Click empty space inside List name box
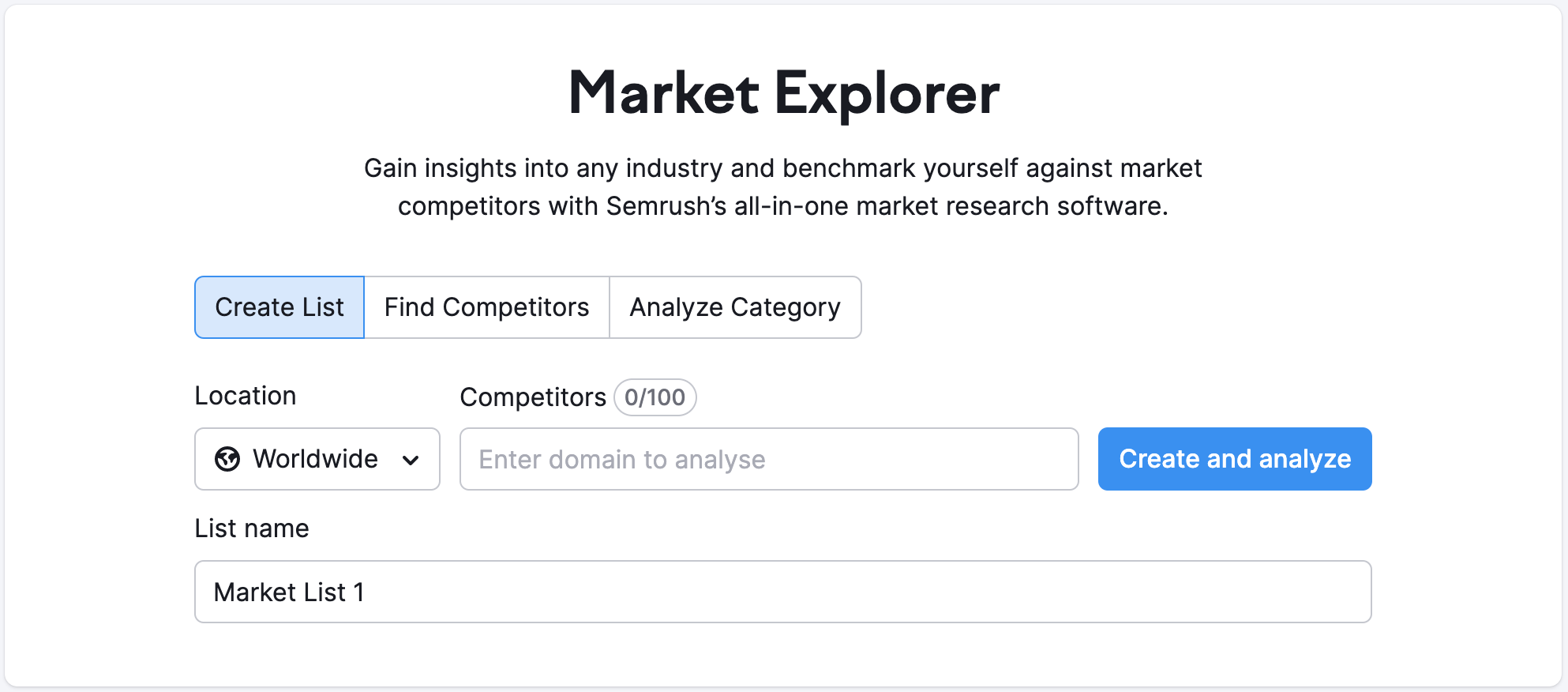 [x=868, y=592]
